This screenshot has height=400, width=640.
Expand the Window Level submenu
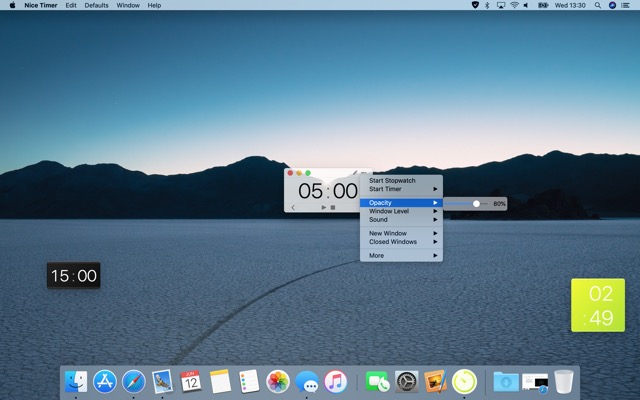pyautogui.click(x=401, y=211)
